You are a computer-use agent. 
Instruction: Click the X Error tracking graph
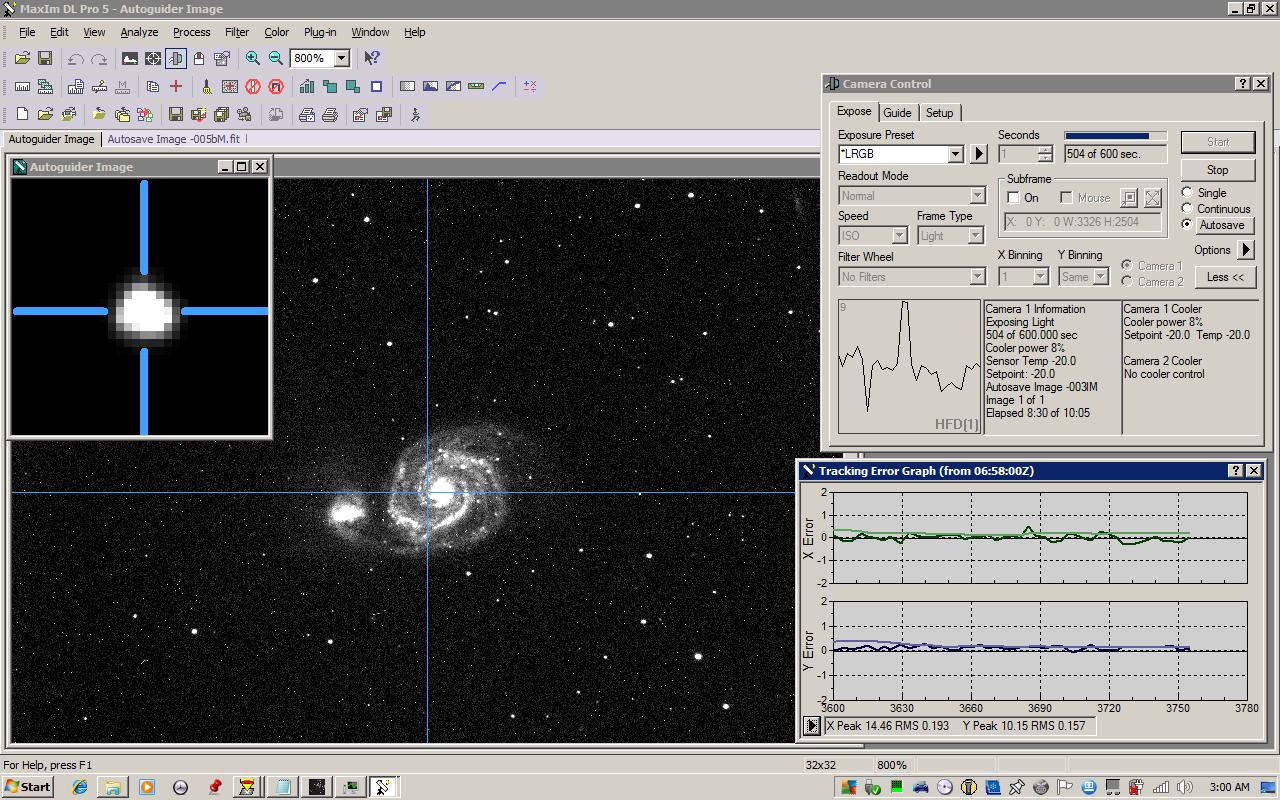pos(1039,537)
